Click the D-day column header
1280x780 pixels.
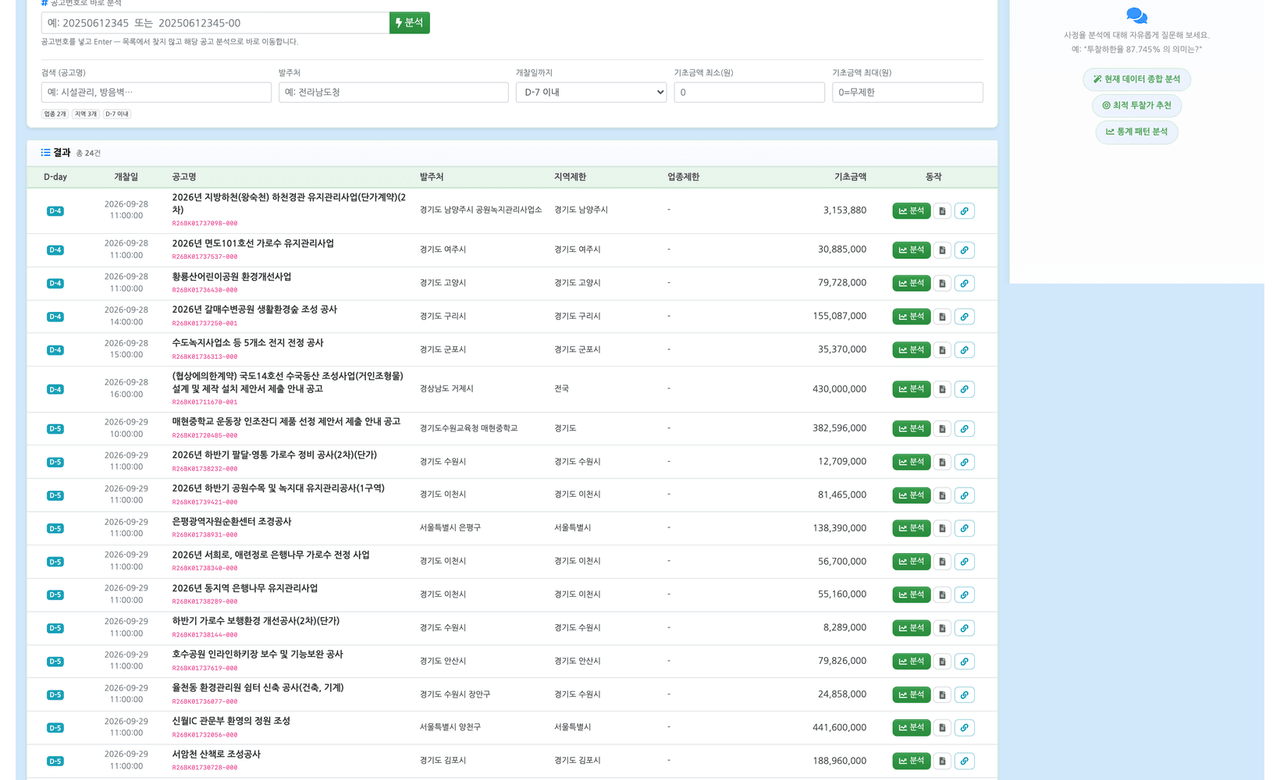click(x=55, y=177)
